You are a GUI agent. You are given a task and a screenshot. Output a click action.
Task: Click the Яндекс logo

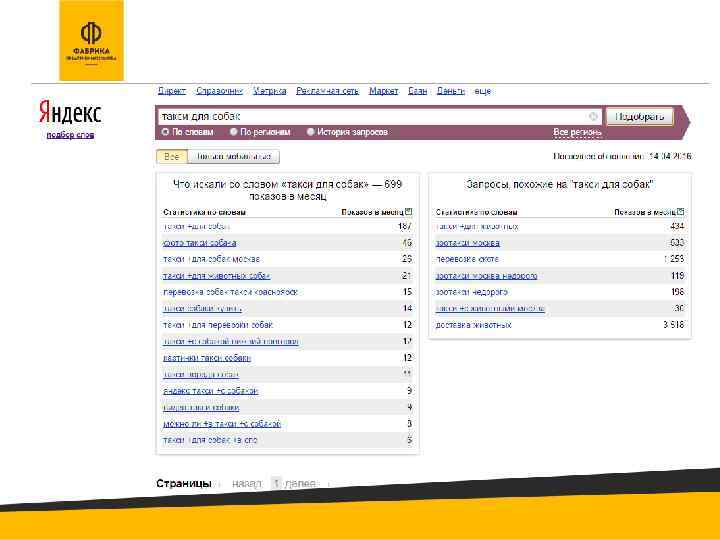pyautogui.click(x=70, y=112)
